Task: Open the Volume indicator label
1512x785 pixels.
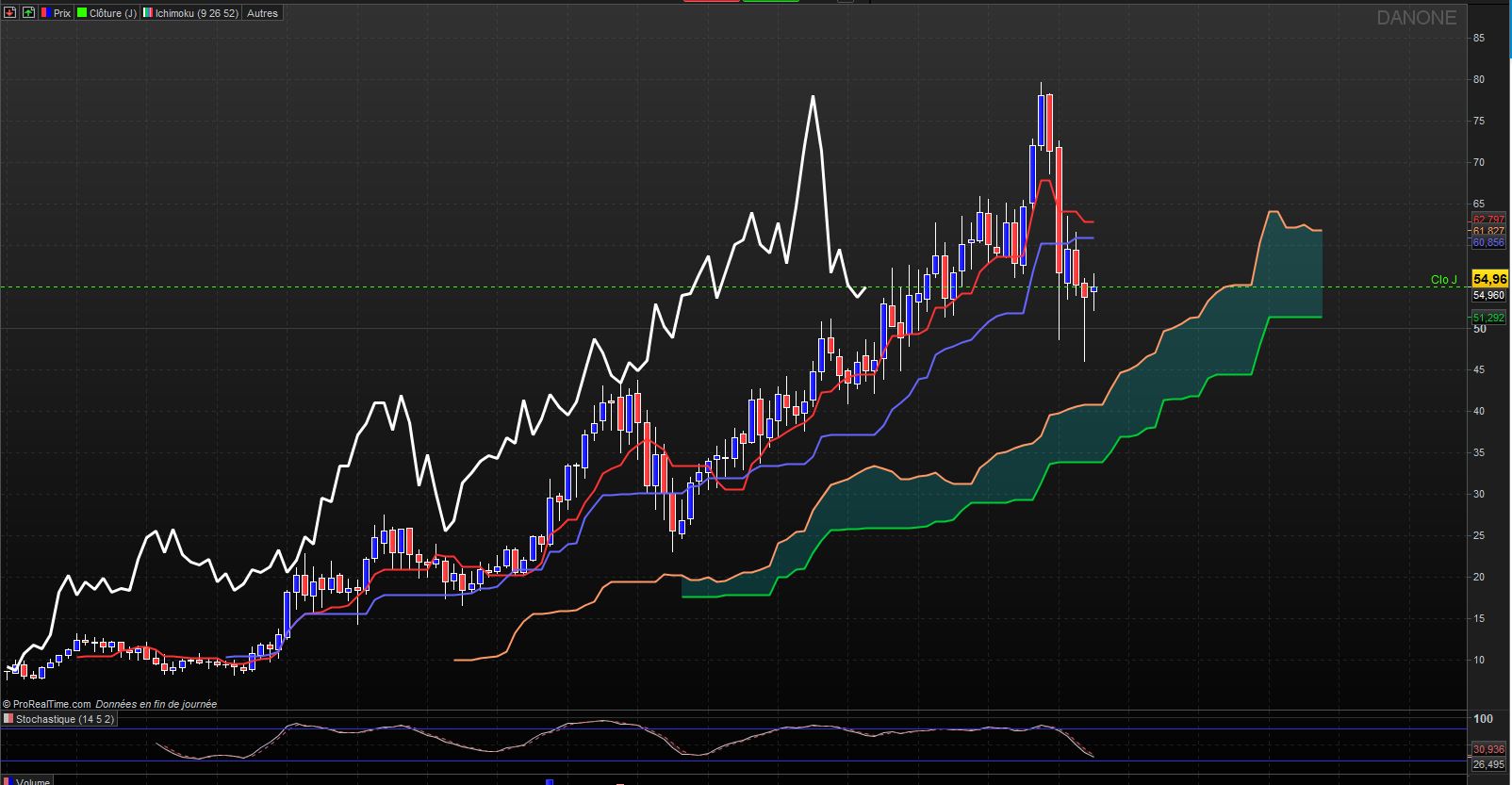Action: 26,781
